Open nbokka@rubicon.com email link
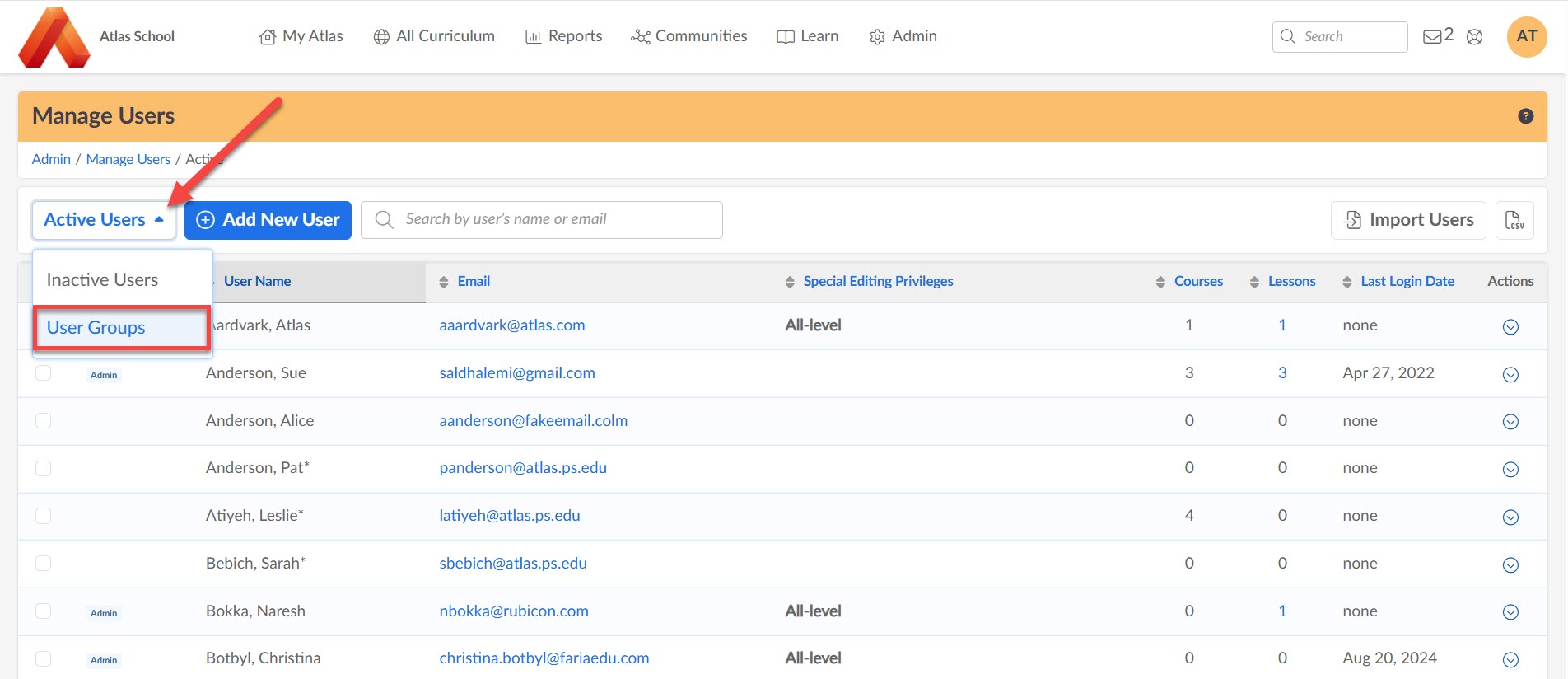This screenshot has height=679, width=1568. pos(514,611)
